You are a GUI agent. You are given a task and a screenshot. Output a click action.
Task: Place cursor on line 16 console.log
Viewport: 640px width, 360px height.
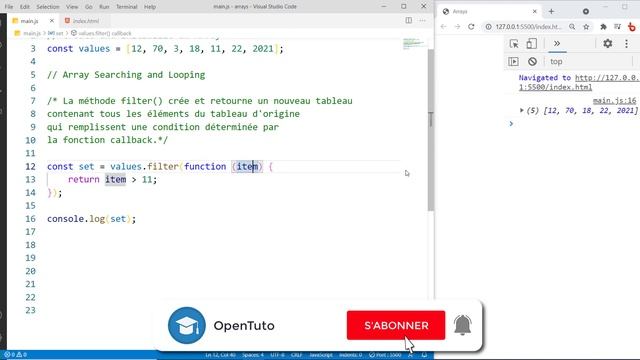91,219
